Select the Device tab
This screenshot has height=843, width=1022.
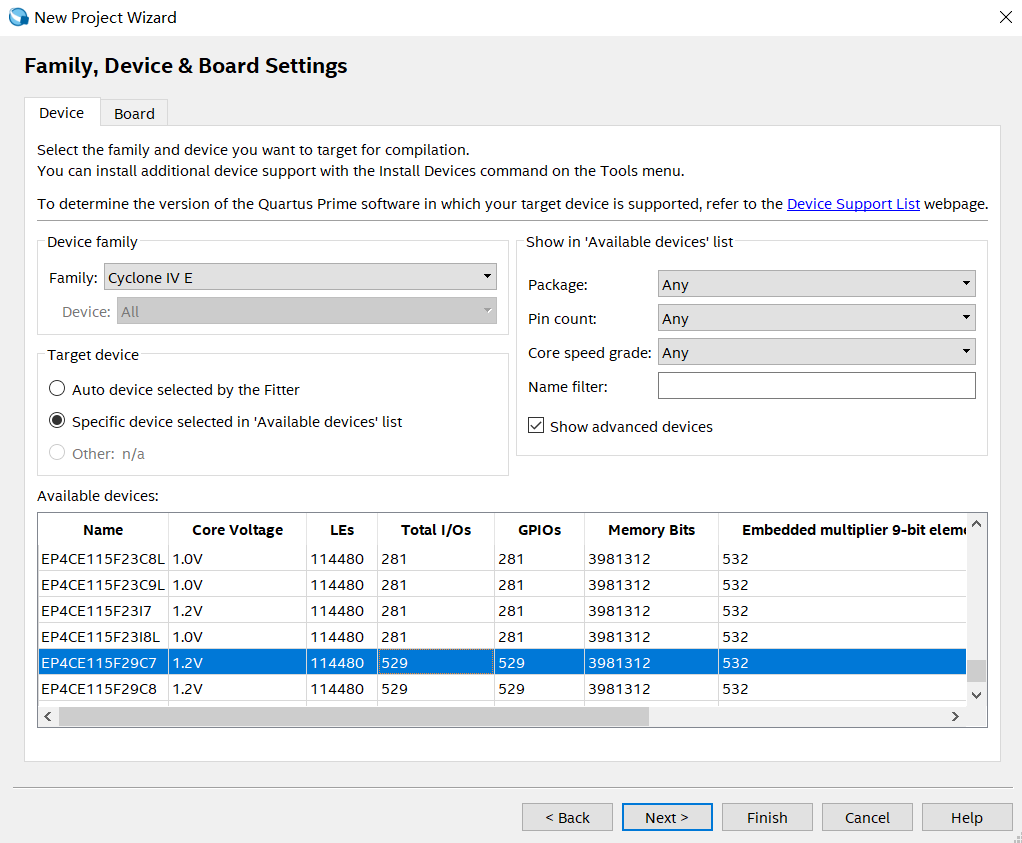click(x=61, y=113)
